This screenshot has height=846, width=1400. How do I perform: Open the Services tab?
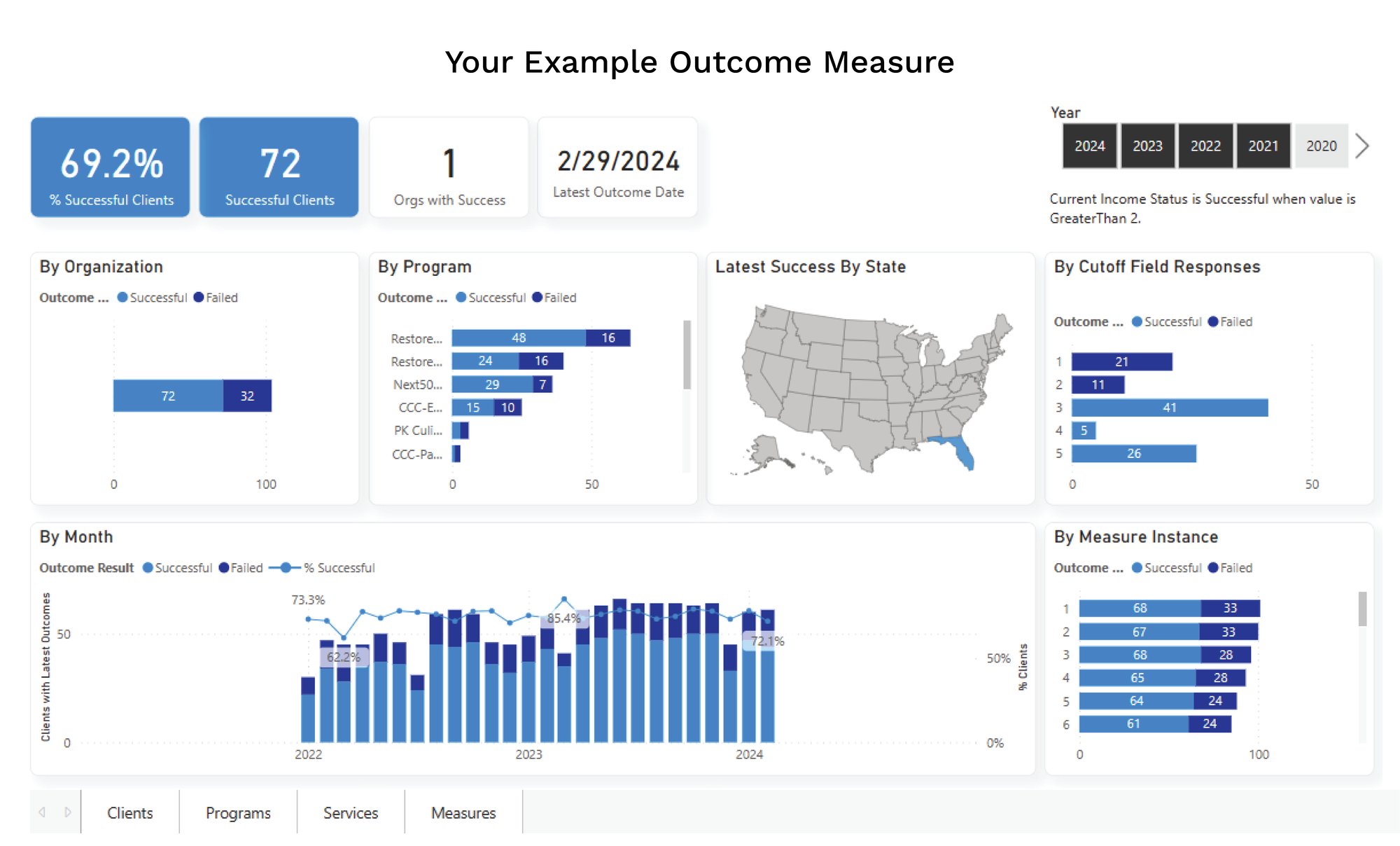click(x=351, y=812)
